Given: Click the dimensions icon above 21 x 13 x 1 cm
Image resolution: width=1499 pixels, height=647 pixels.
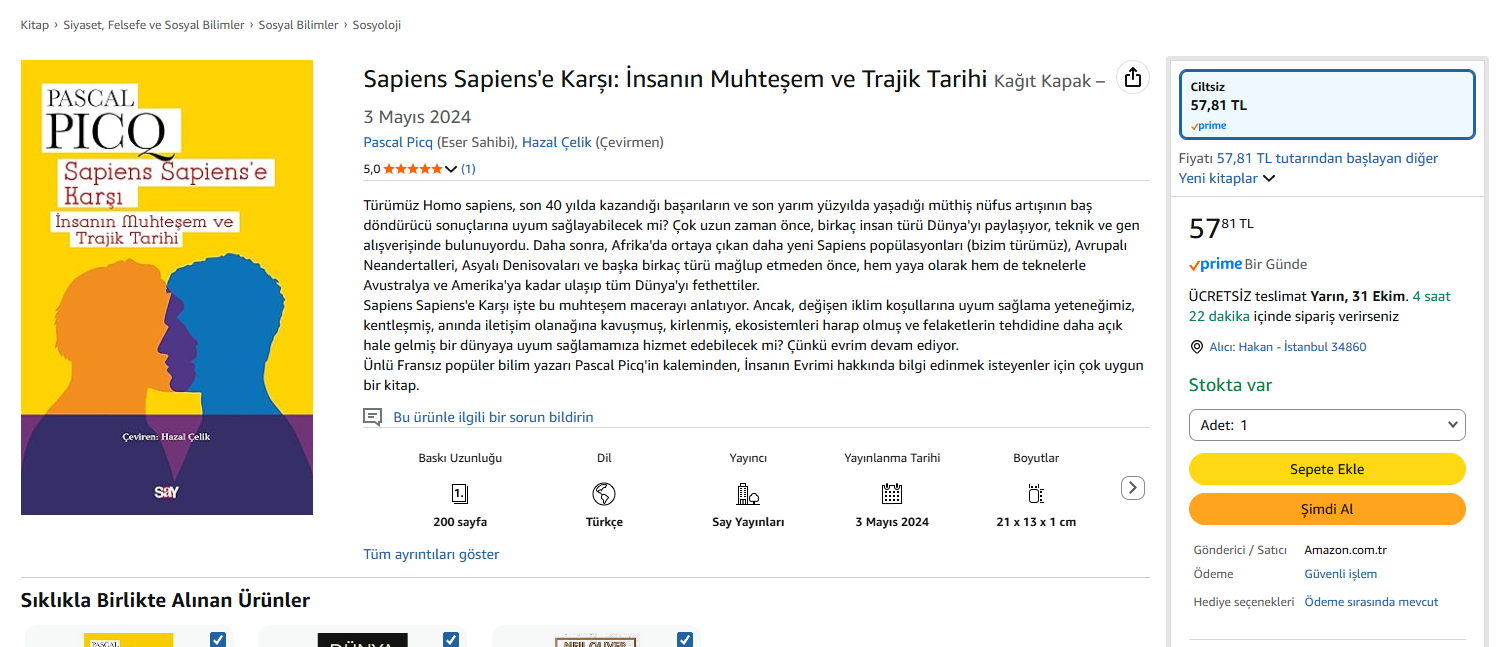Looking at the screenshot, I should pos(1036,493).
